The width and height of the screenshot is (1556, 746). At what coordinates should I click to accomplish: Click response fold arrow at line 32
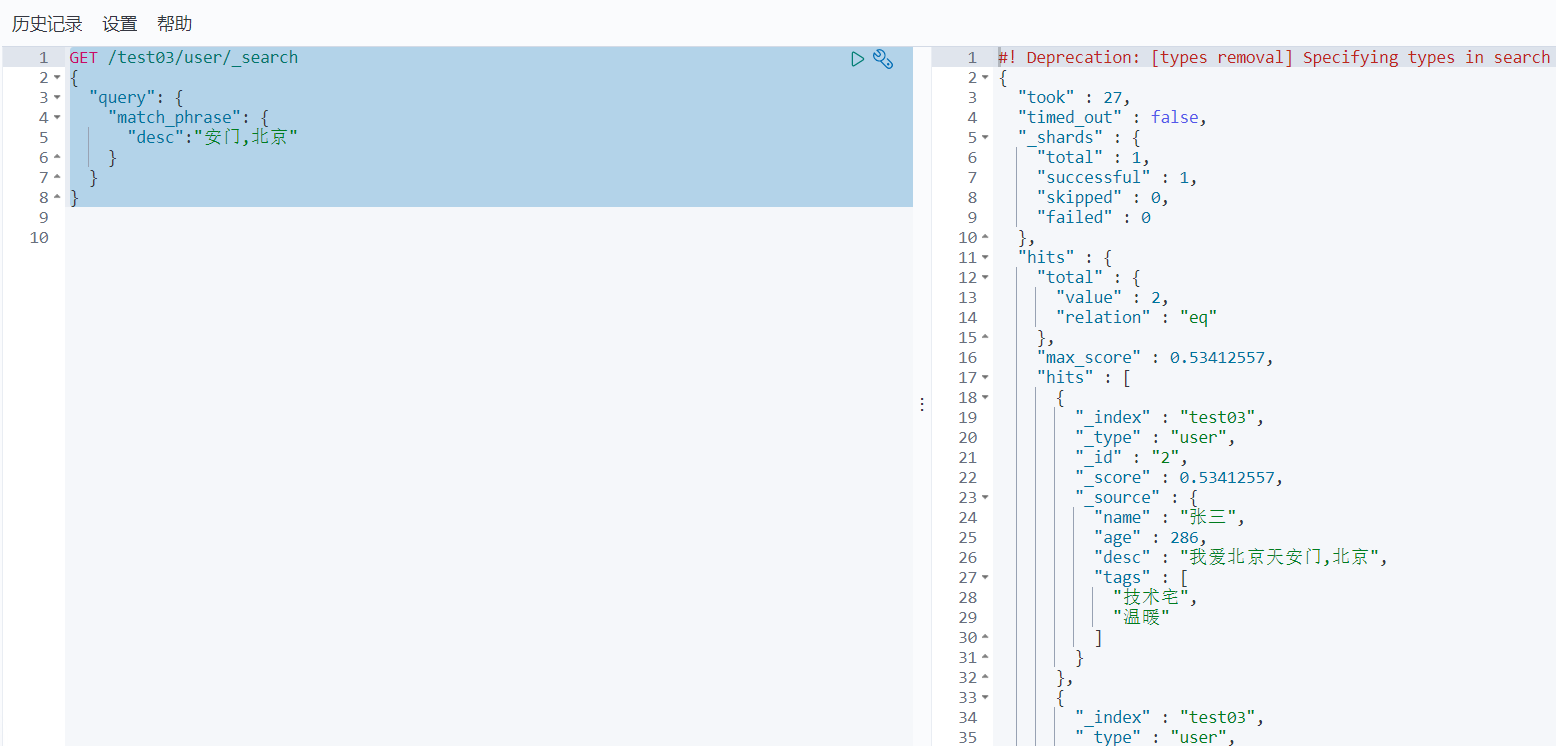coord(986,678)
